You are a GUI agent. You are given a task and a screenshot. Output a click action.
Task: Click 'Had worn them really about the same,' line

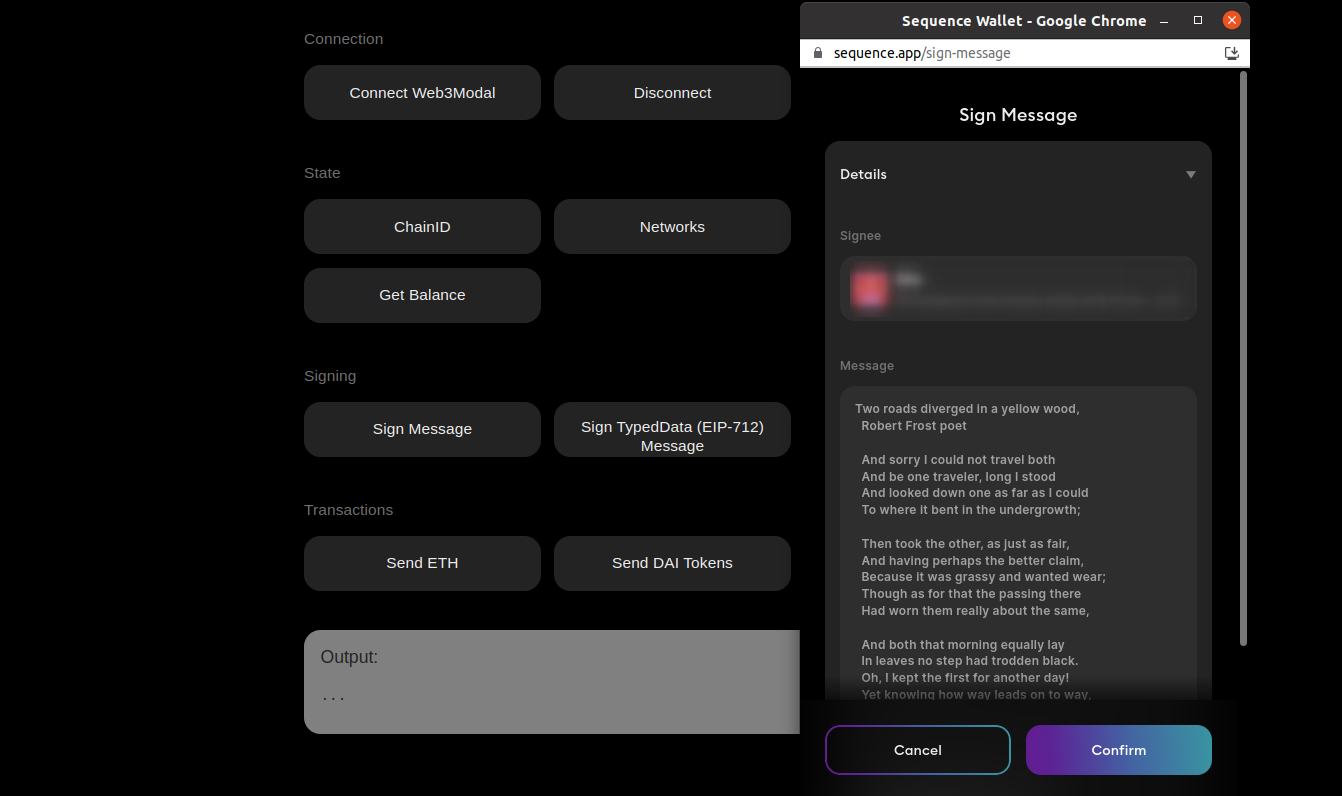(975, 611)
